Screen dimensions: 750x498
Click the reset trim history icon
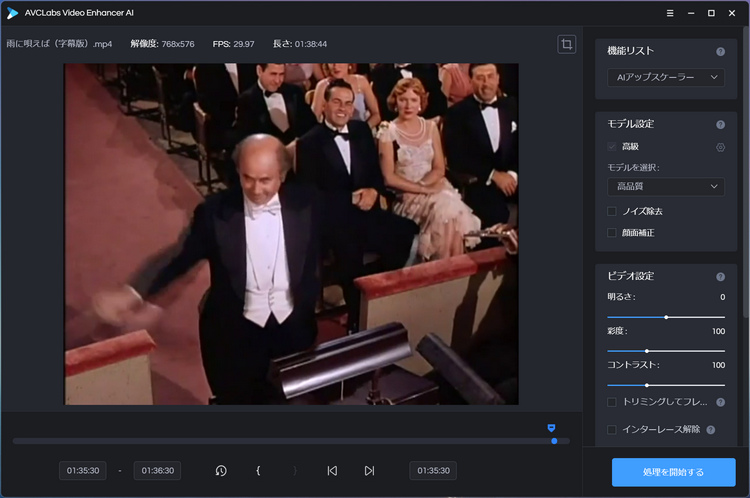click(x=221, y=471)
